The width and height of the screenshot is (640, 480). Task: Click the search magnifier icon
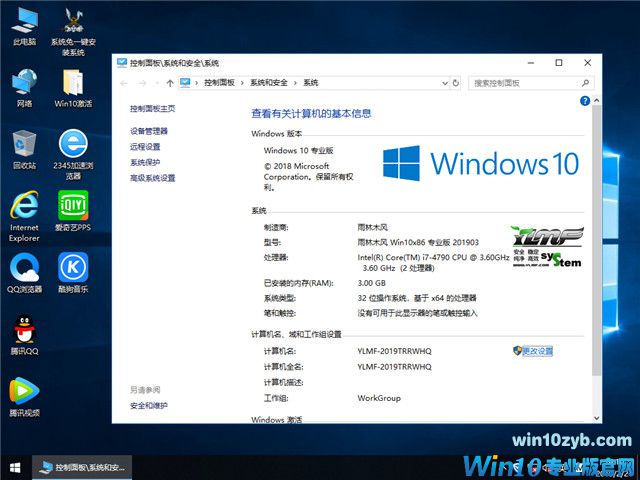(x=585, y=83)
